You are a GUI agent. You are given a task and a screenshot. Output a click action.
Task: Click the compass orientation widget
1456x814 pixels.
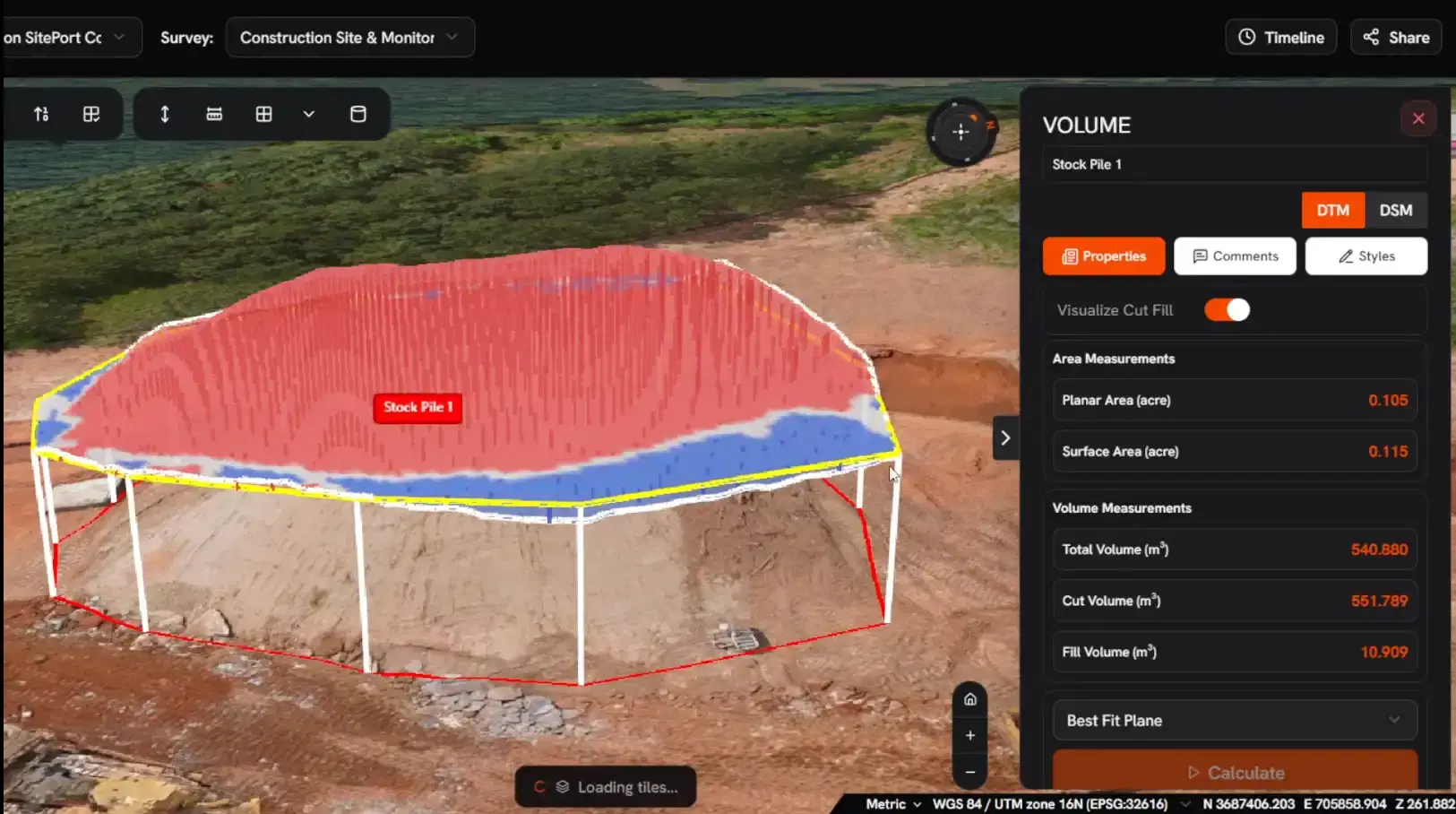(x=961, y=133)
